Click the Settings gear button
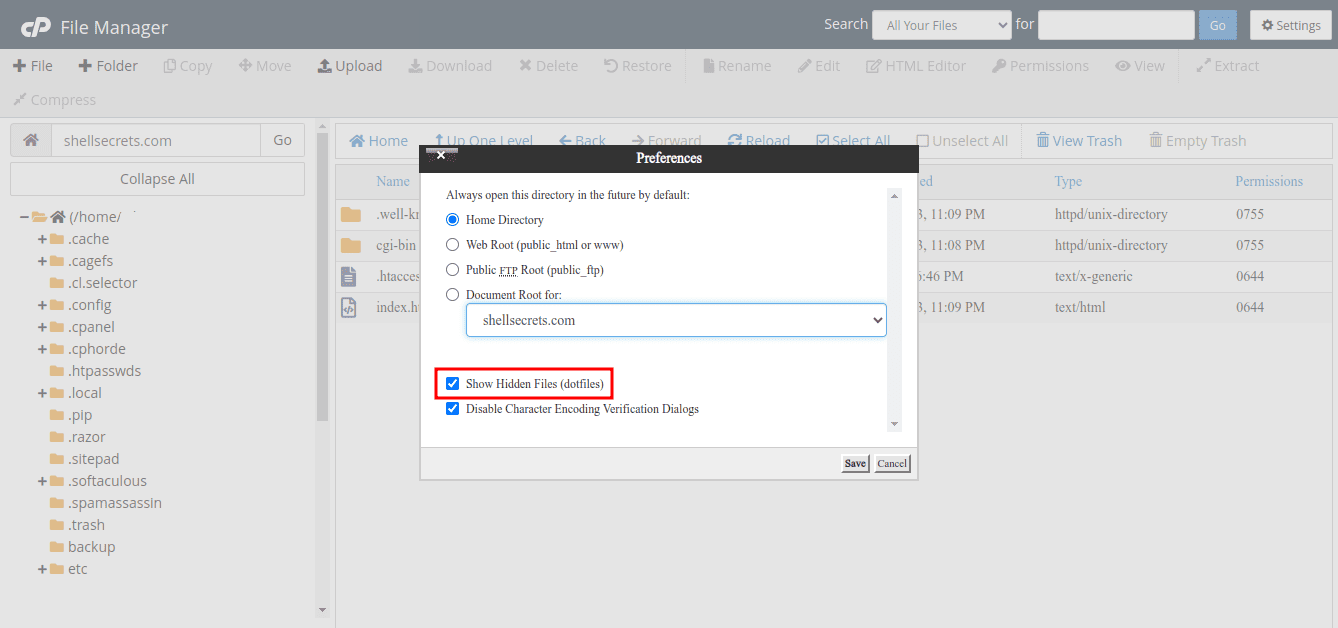The height and width of the screenshot is (628, 1338). (x=1289, y=25)
